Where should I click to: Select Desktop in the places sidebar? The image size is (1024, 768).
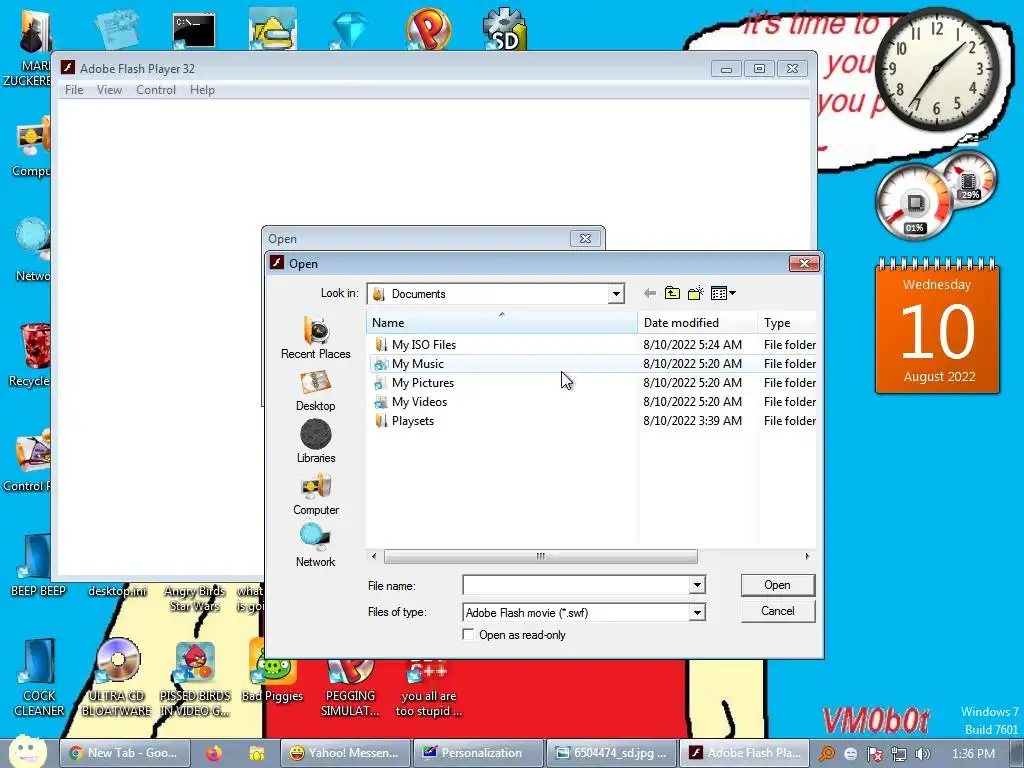(315, 391)
